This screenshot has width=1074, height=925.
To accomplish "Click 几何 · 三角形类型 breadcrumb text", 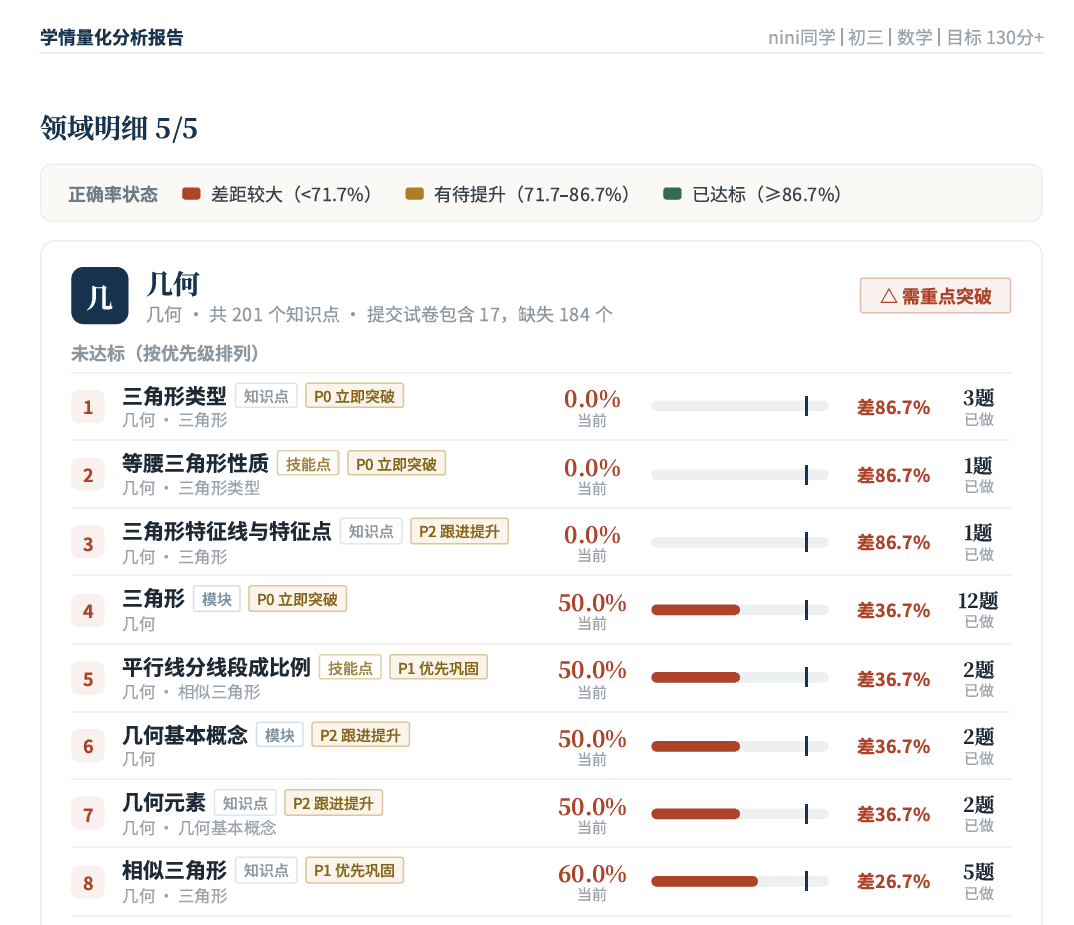I will 191,488.
